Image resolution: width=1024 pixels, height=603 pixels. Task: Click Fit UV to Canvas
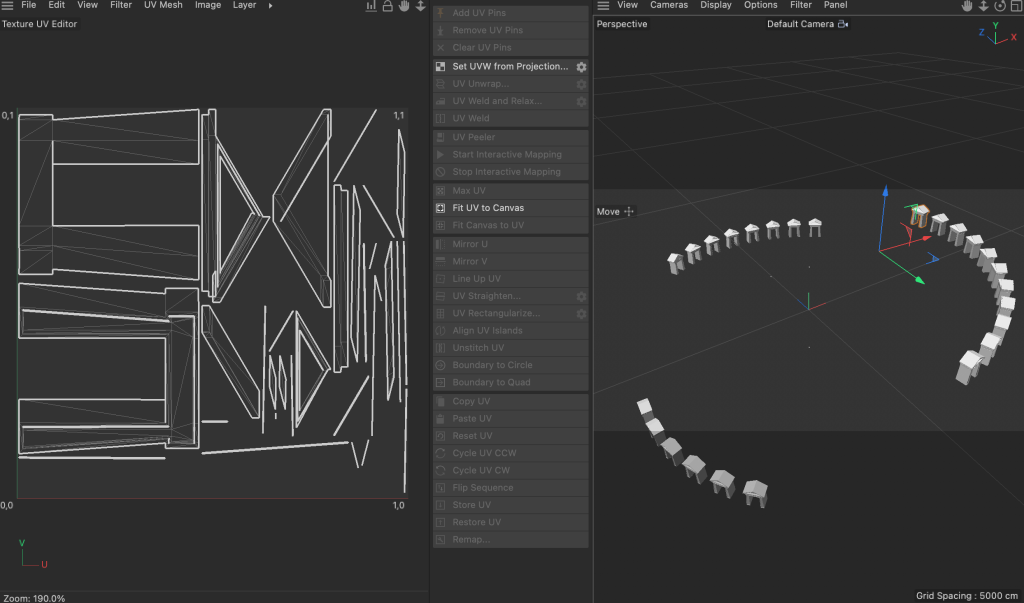point(511,208)
